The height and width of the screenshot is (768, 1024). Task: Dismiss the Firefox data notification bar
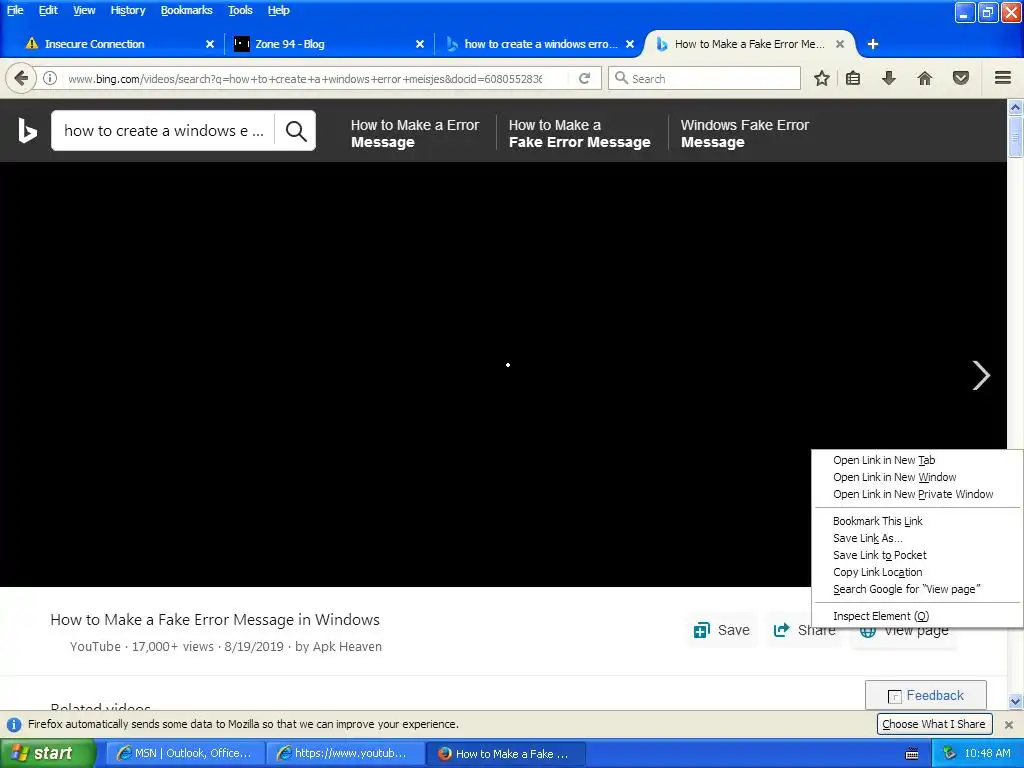1009,724
